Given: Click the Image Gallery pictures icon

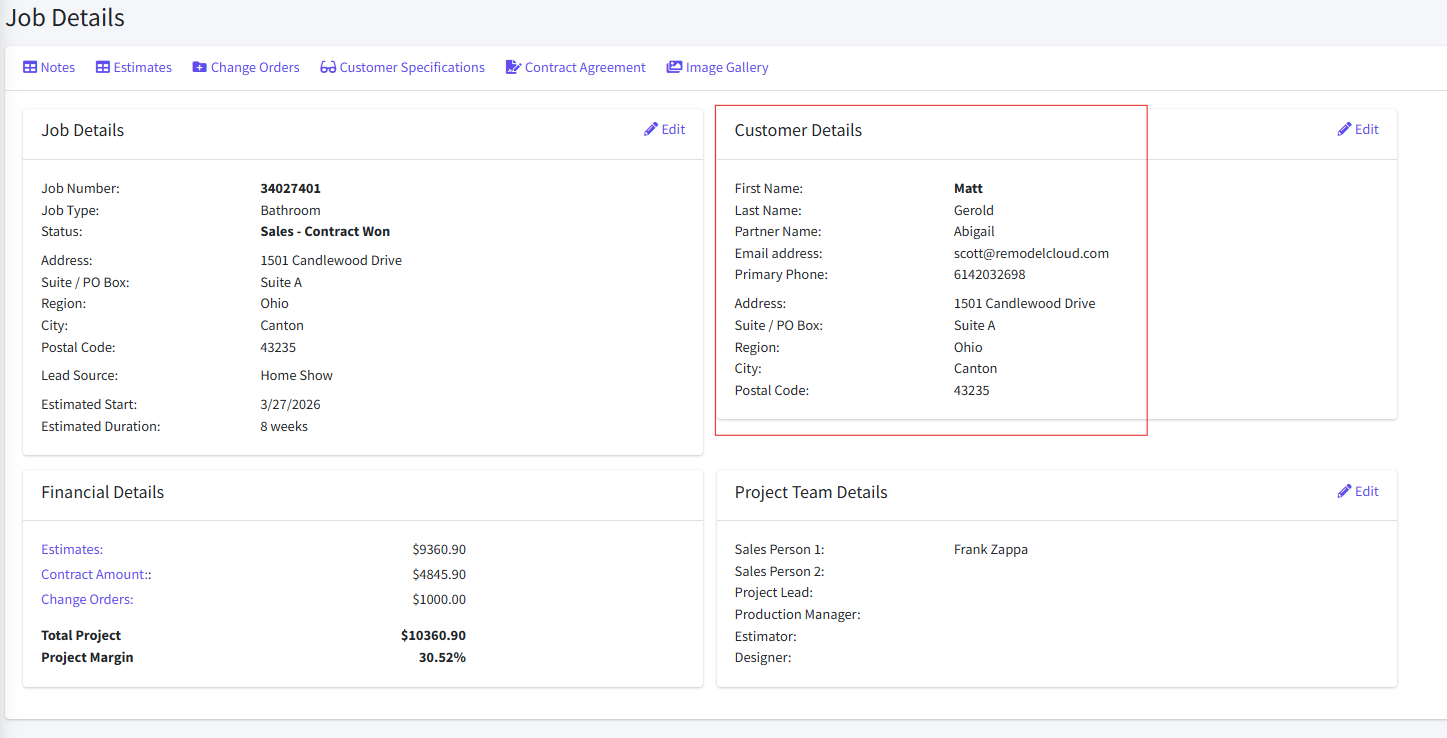Looking at the screenshot, I should click(675, 68).
